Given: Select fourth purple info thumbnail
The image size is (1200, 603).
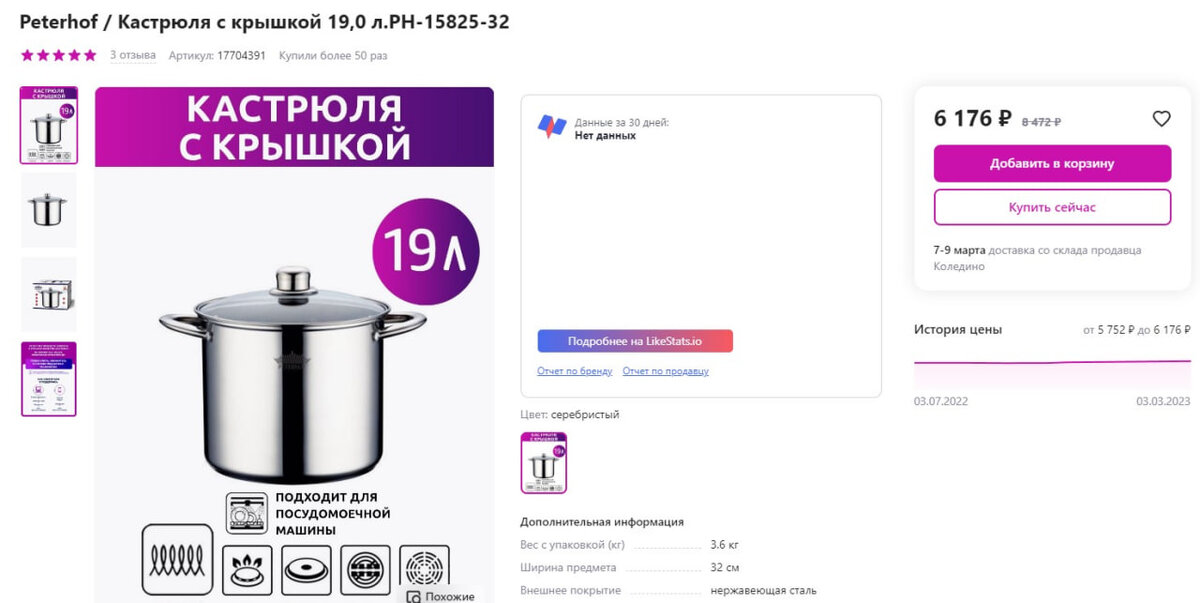Looking at the screenshot, I should click(49, 379).
